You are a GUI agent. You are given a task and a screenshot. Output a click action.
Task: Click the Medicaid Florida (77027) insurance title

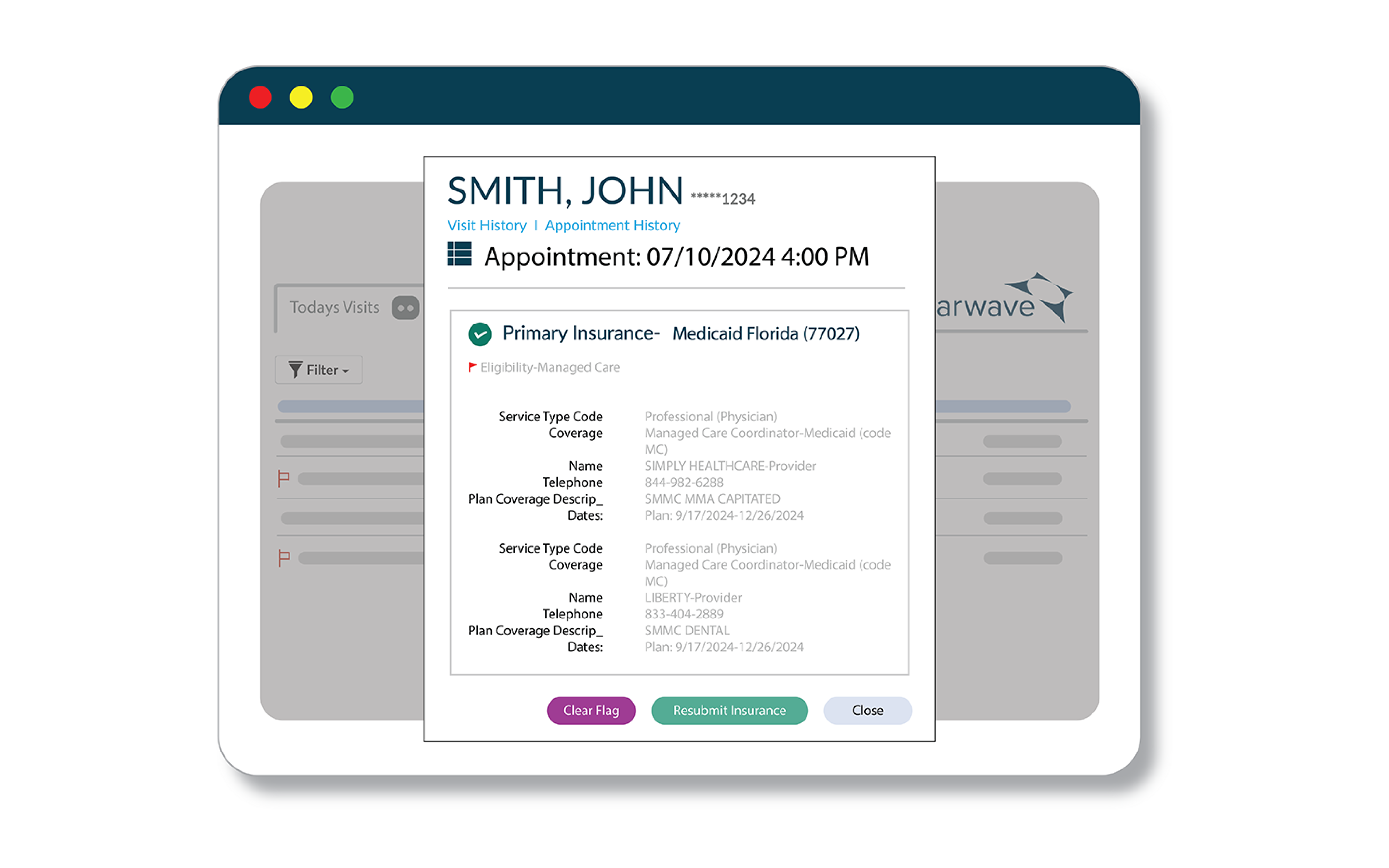pyautogui.click(x=765, y=334)
